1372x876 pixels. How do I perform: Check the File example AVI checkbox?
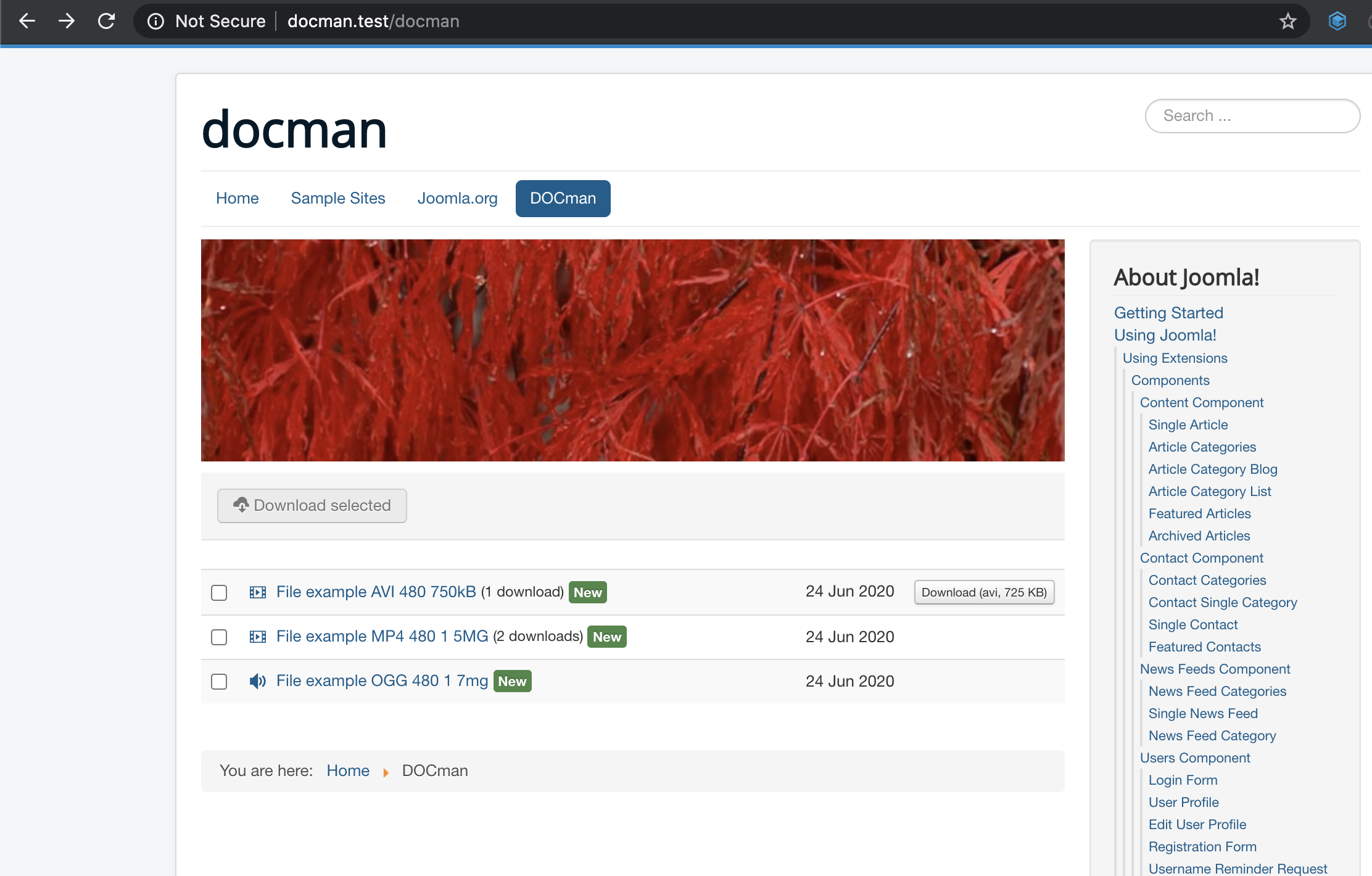(219, 593)
